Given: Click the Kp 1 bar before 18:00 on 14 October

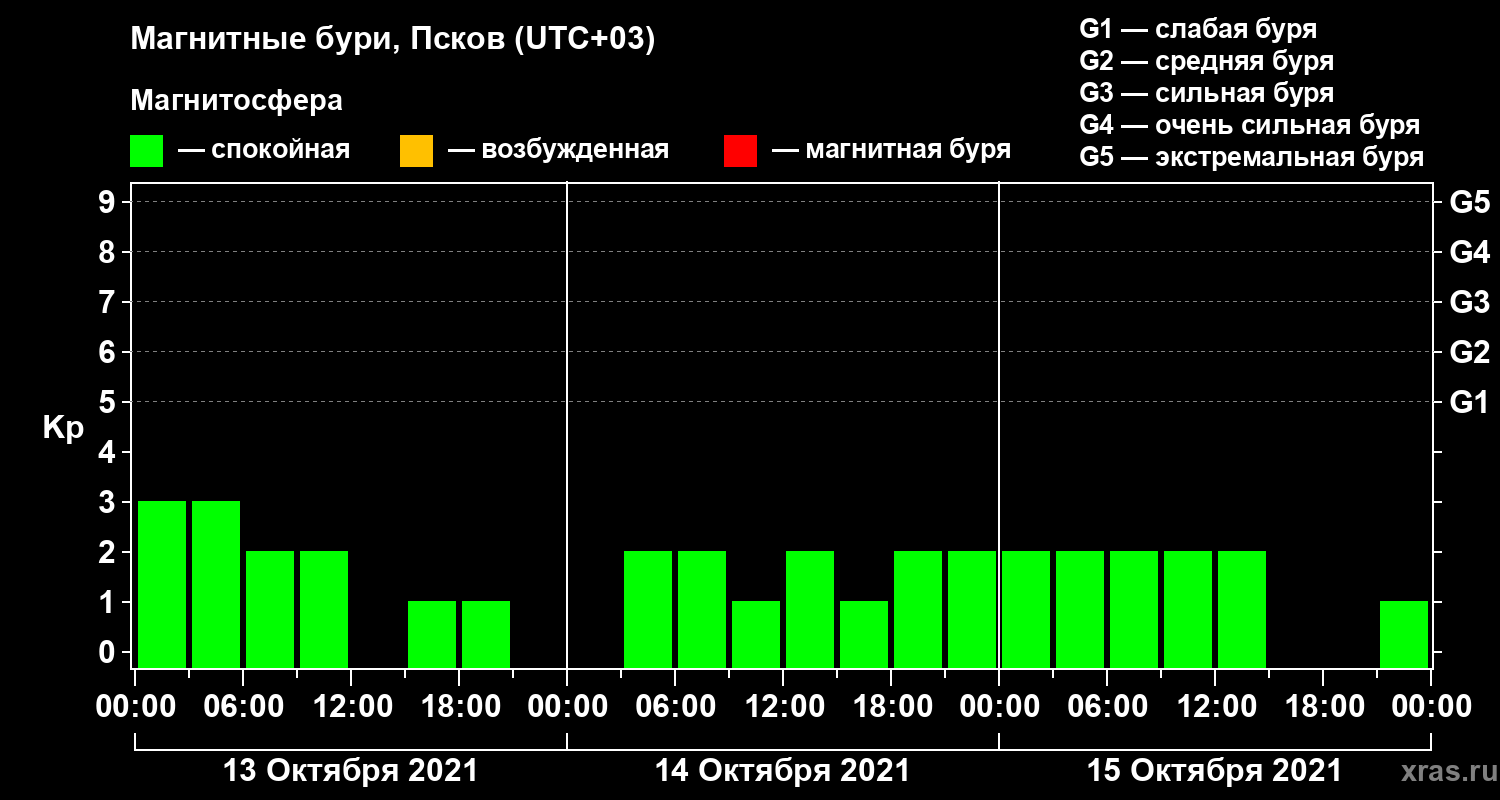Looking at the screenshot, I should click(x=864, y=634).
